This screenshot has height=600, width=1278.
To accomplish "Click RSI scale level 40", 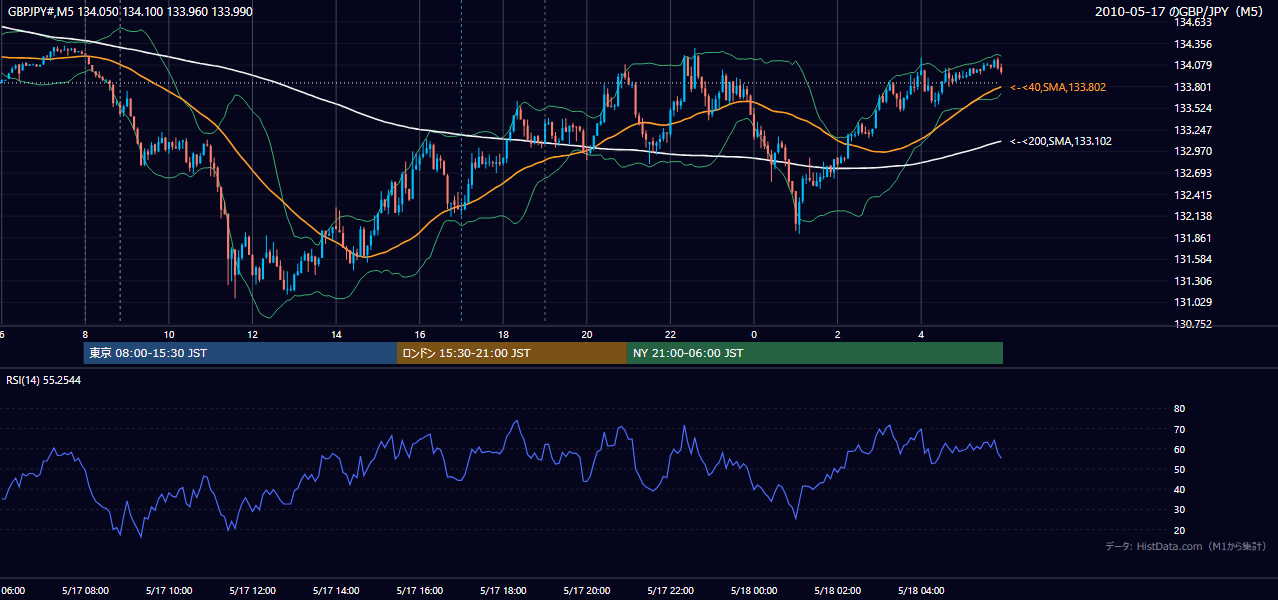I will 1179,489.
